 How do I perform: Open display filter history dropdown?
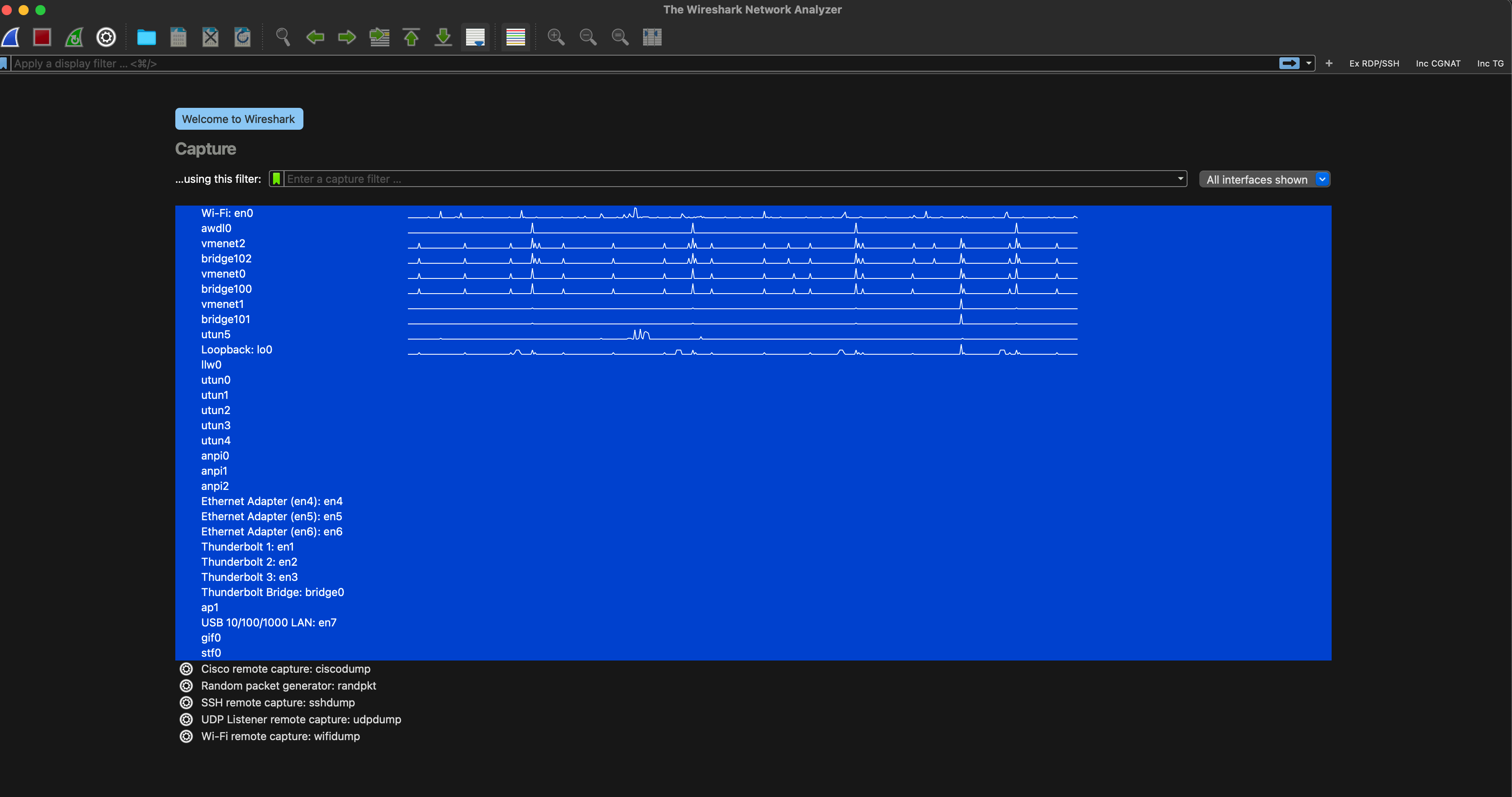[1308, 63]
